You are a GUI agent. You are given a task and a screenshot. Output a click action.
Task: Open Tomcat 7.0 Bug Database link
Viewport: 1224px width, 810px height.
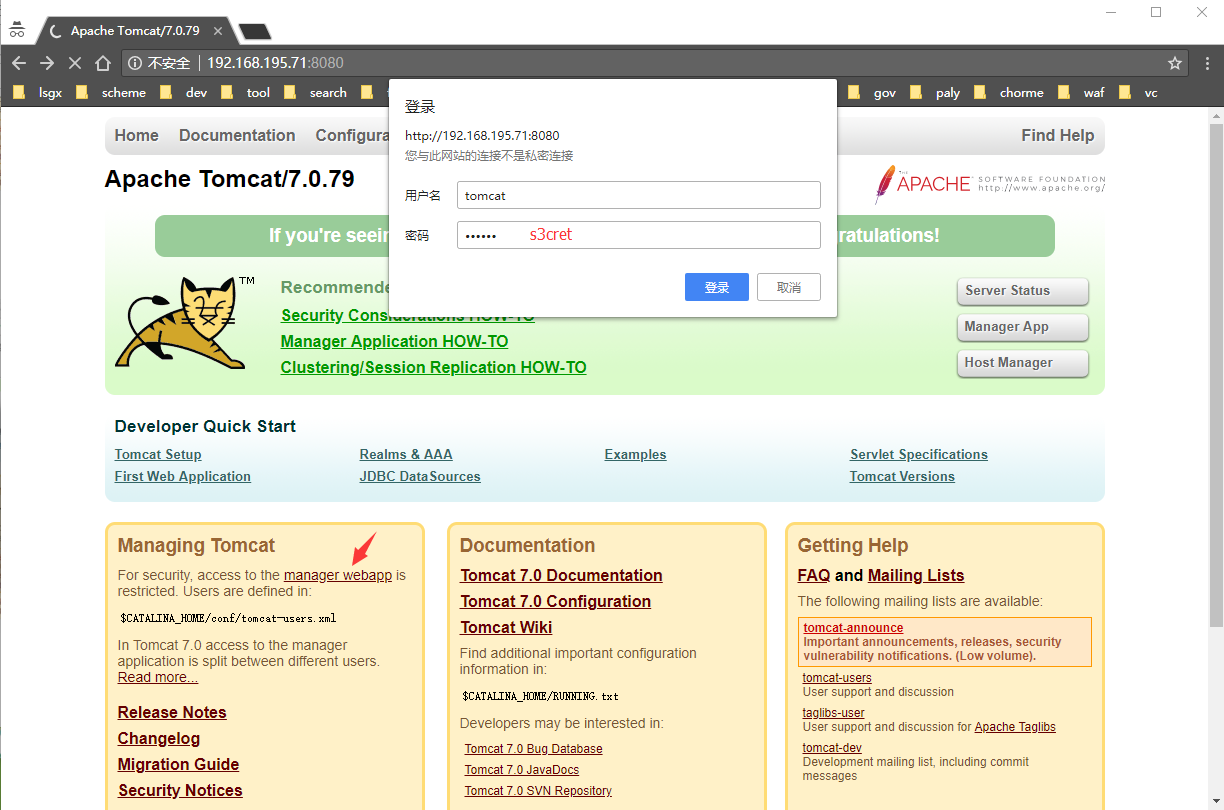[x=534, y=748]
